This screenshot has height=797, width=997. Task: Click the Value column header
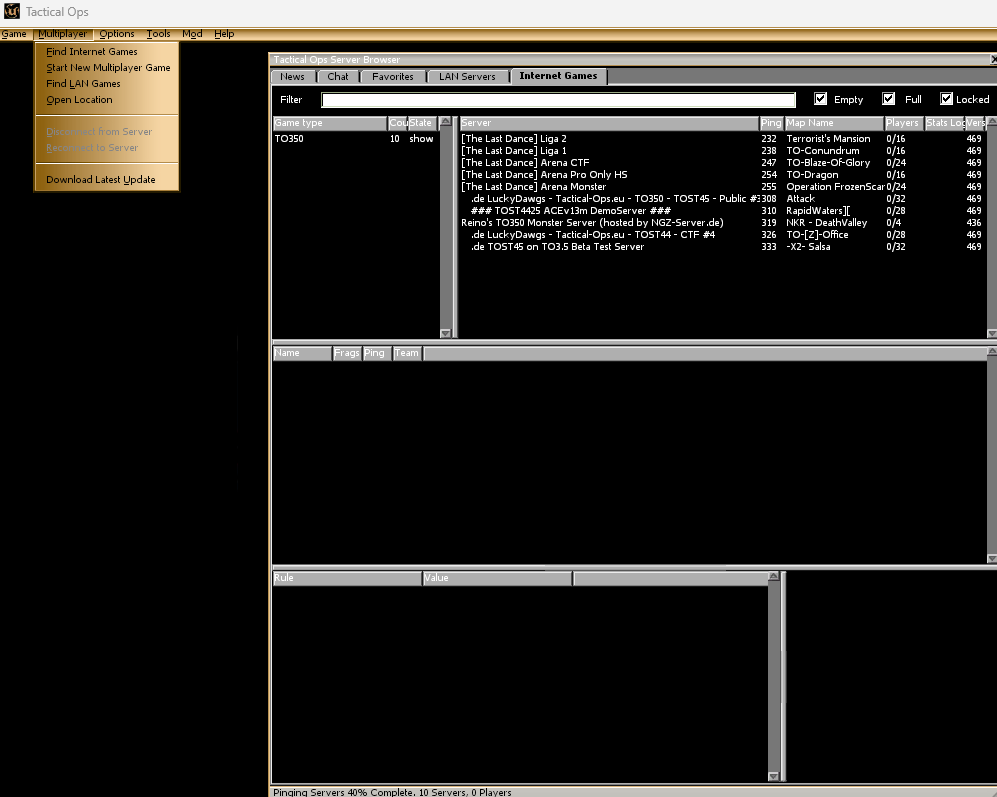click(x=497, y=578)
